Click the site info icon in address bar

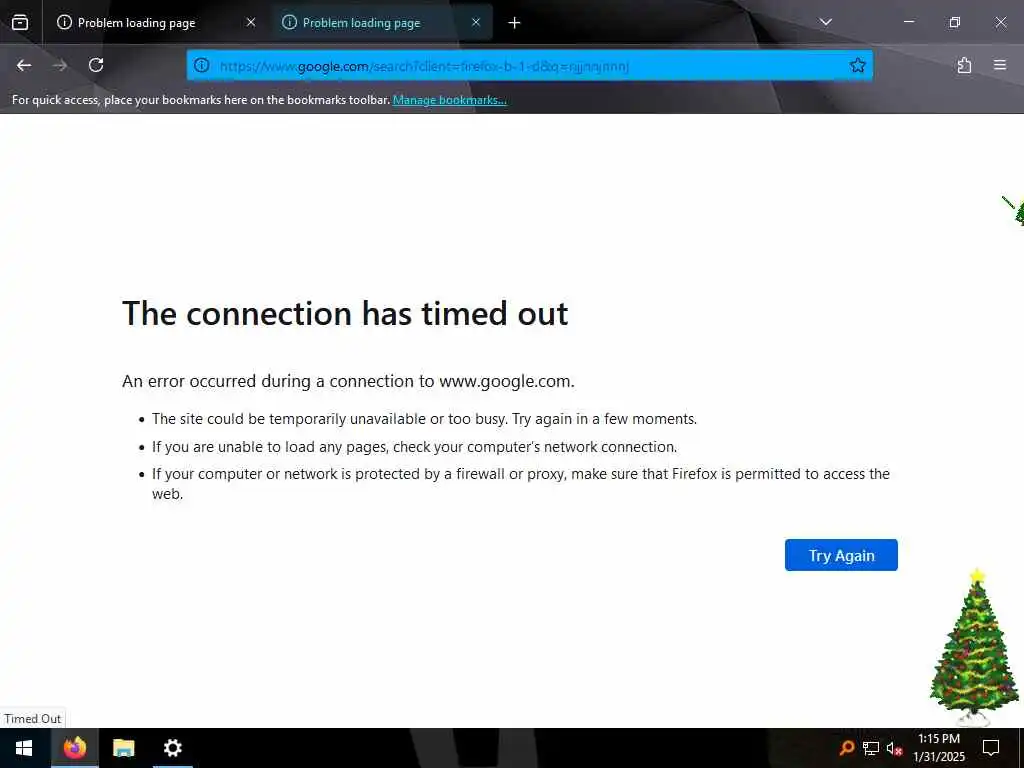point(202,65)
